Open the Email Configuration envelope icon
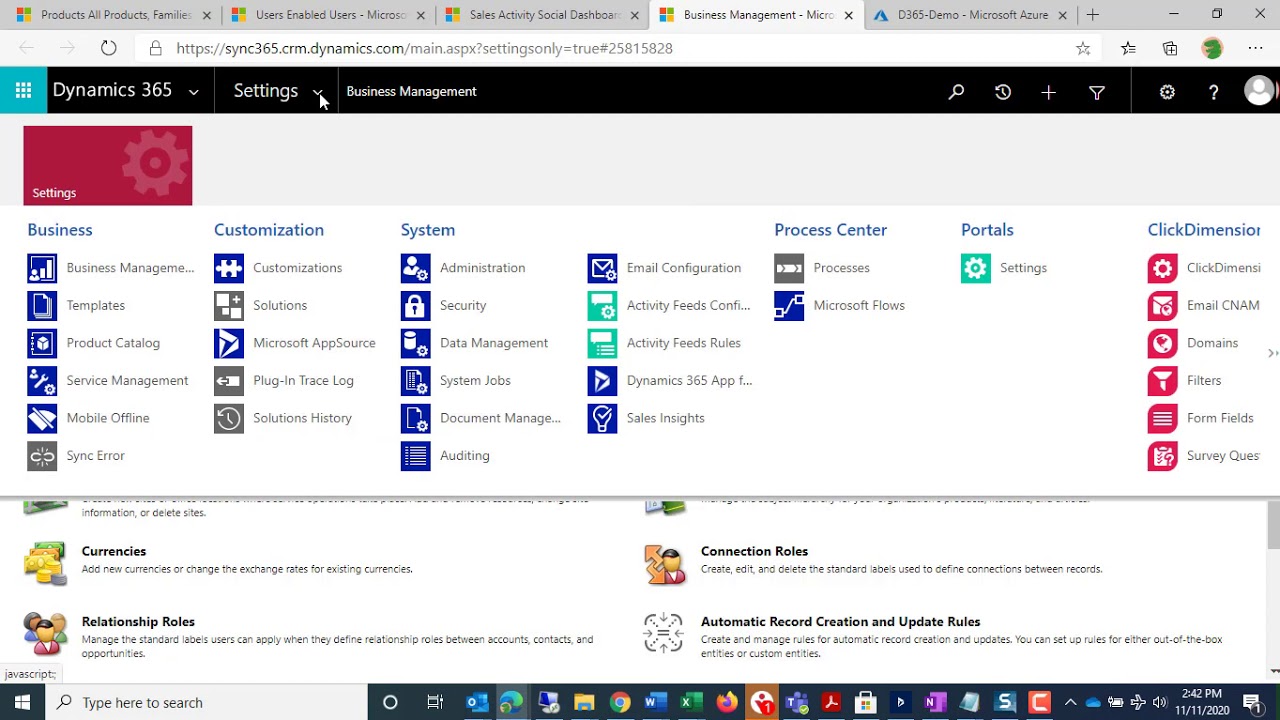Screen dimensions: 1280x720 pyautogui.click(x=603, y=268)
